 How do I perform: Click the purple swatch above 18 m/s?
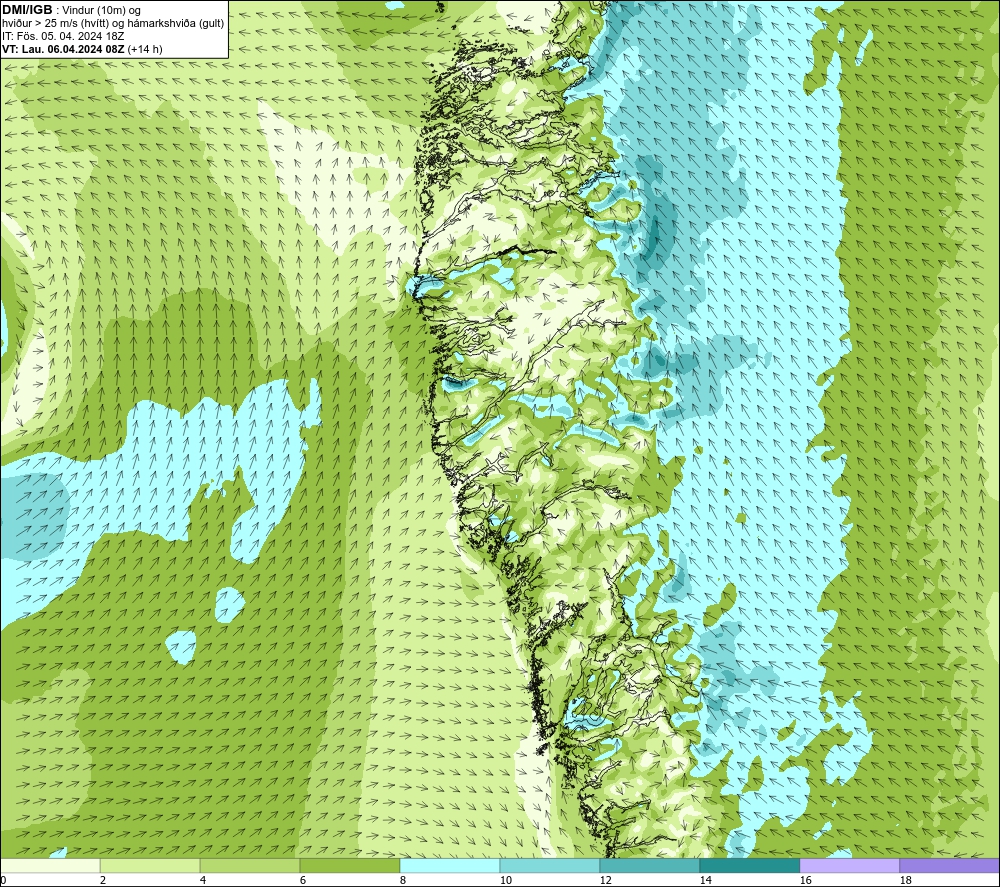tap(950, 866)
